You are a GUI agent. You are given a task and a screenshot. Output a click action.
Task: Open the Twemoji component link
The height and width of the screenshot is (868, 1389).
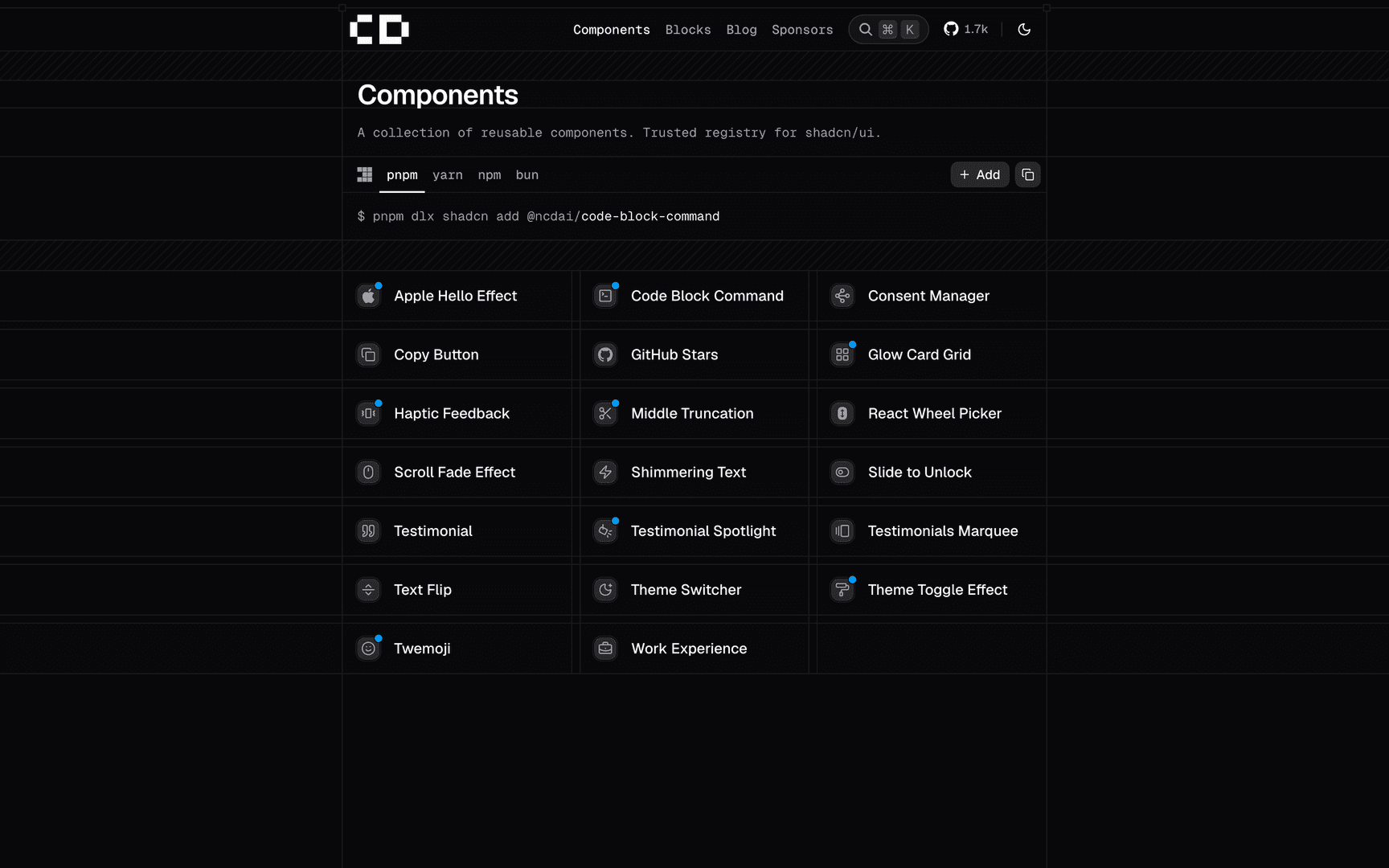(x=457, y=648)
